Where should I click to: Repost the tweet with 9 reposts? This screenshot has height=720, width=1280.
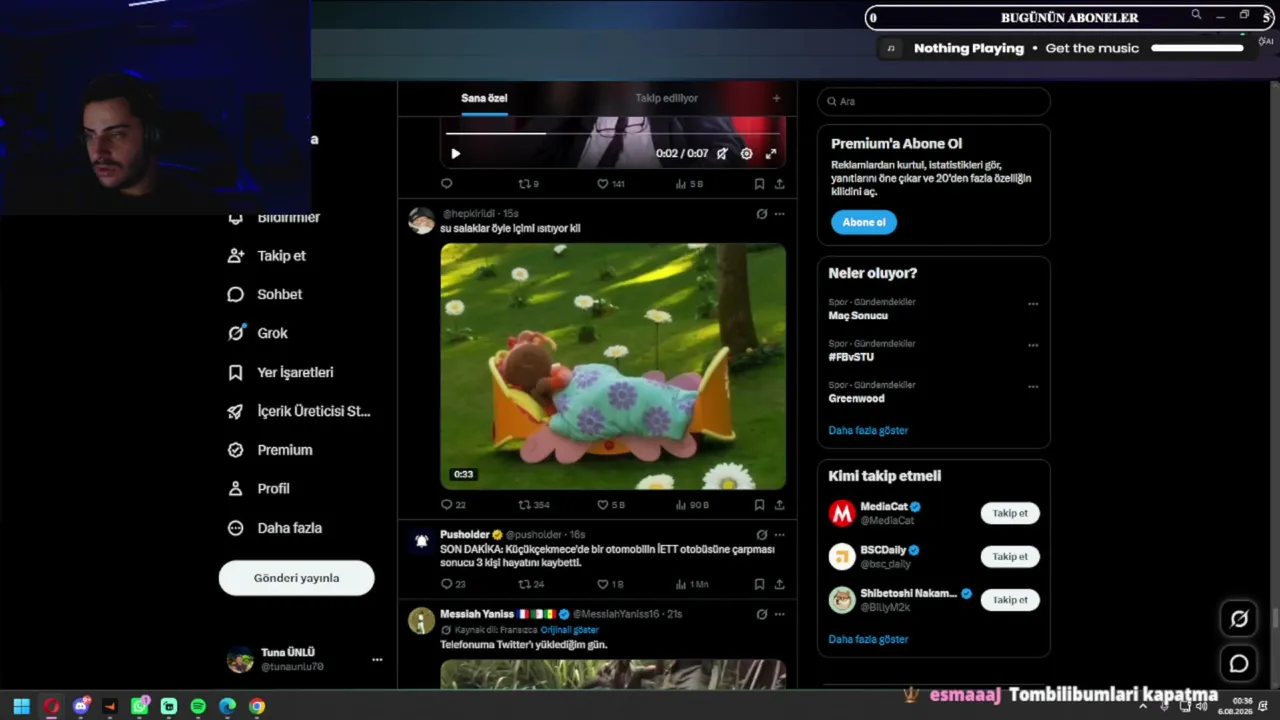pyautogui.click(x=528, y=184)
